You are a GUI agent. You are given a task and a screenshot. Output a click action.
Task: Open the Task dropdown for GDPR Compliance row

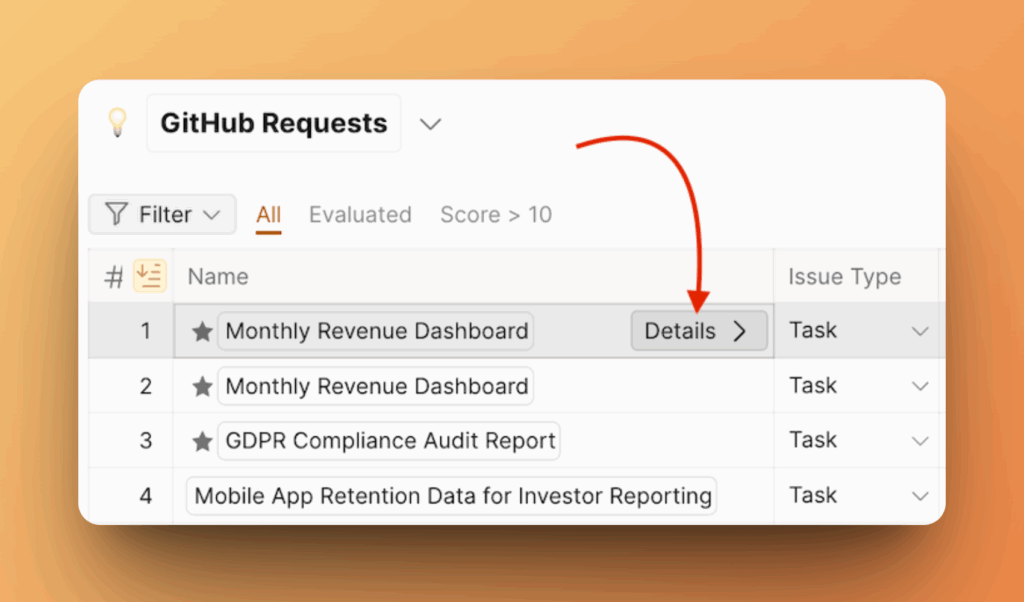pyautogui.click(x=920, y=441)
